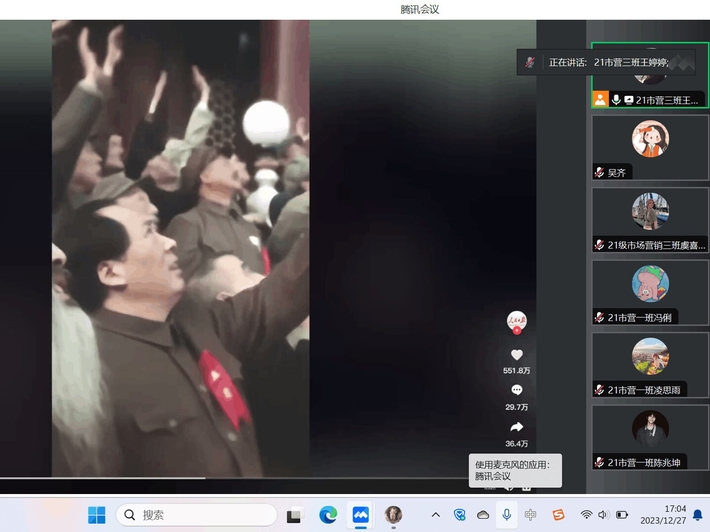Click the Tencent Meeting icon in taskbar
Viewport: 710px width, 532px height.
click(x=361, y=515)
